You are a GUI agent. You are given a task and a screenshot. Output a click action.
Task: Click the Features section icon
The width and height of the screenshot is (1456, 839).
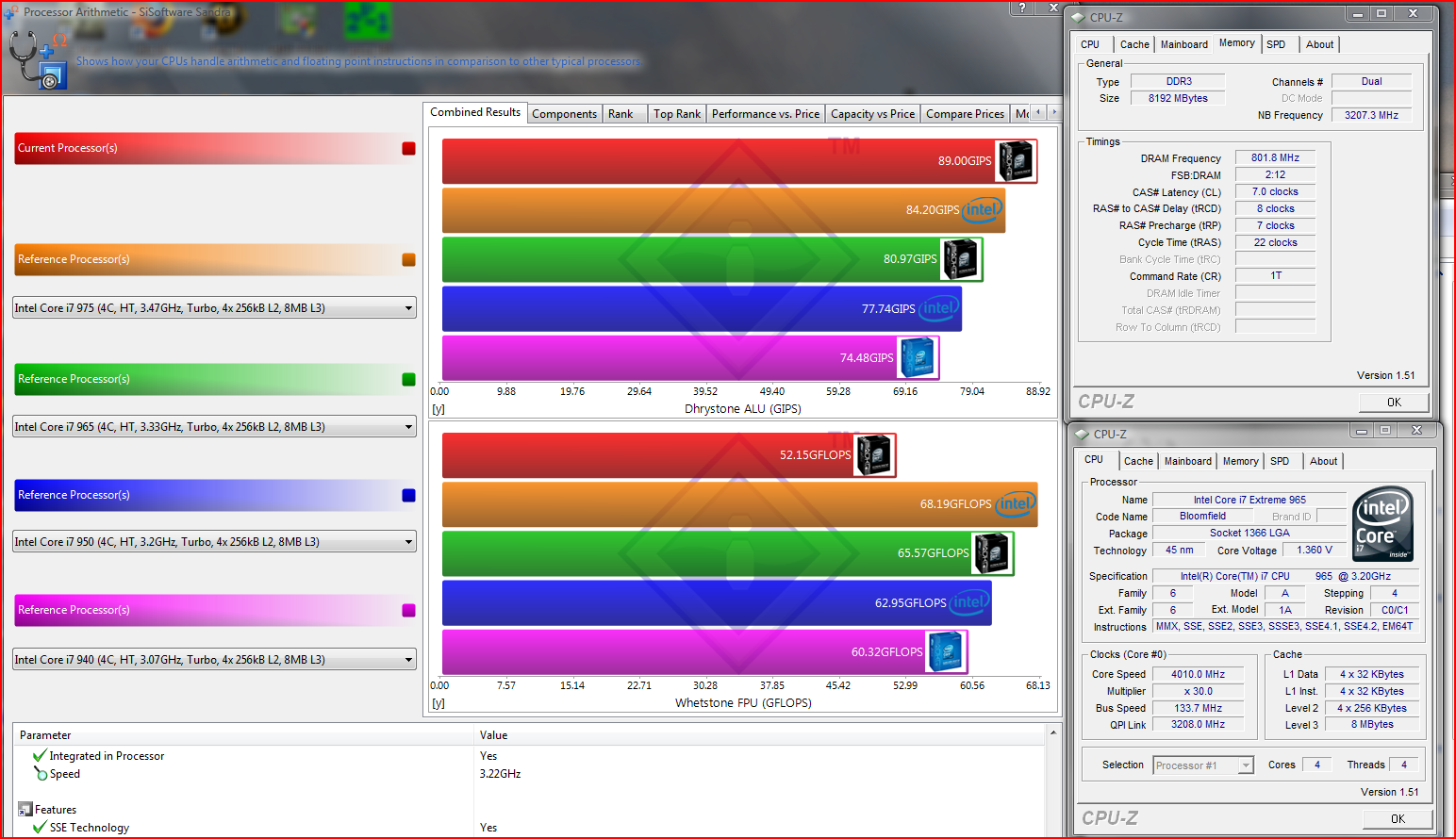click(25, 810)
